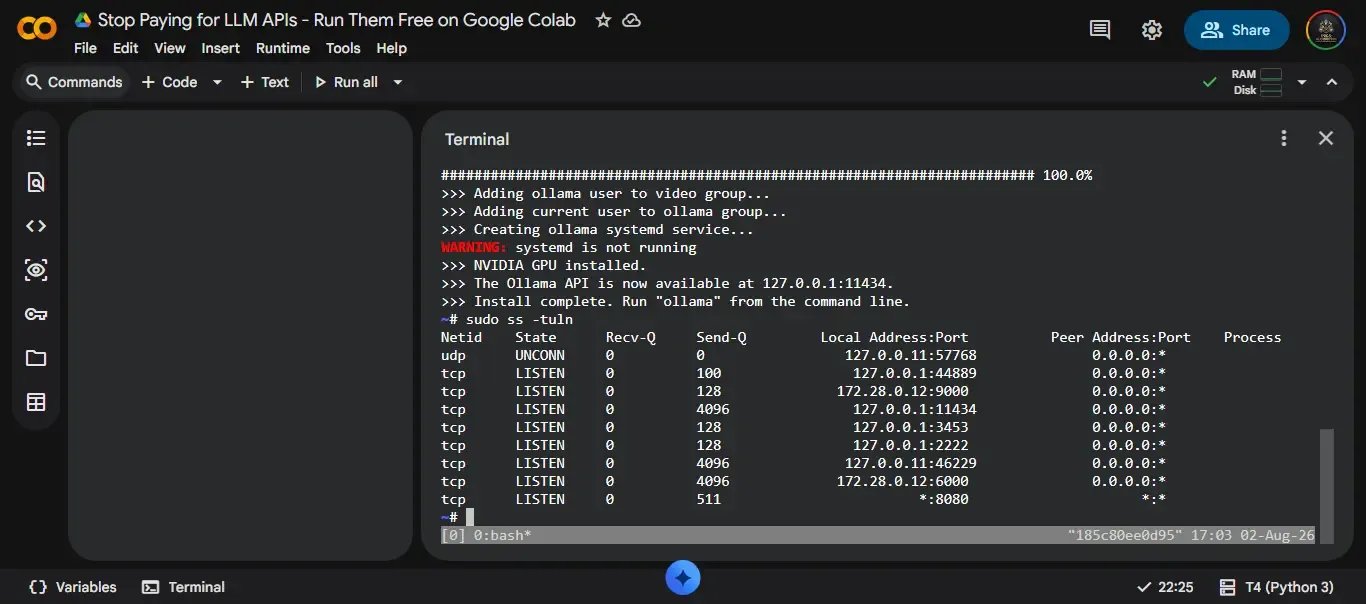Click the T4 (Python 3) runtime indicator
This screenshot has height=604, width=1366.
(1277, 587)
